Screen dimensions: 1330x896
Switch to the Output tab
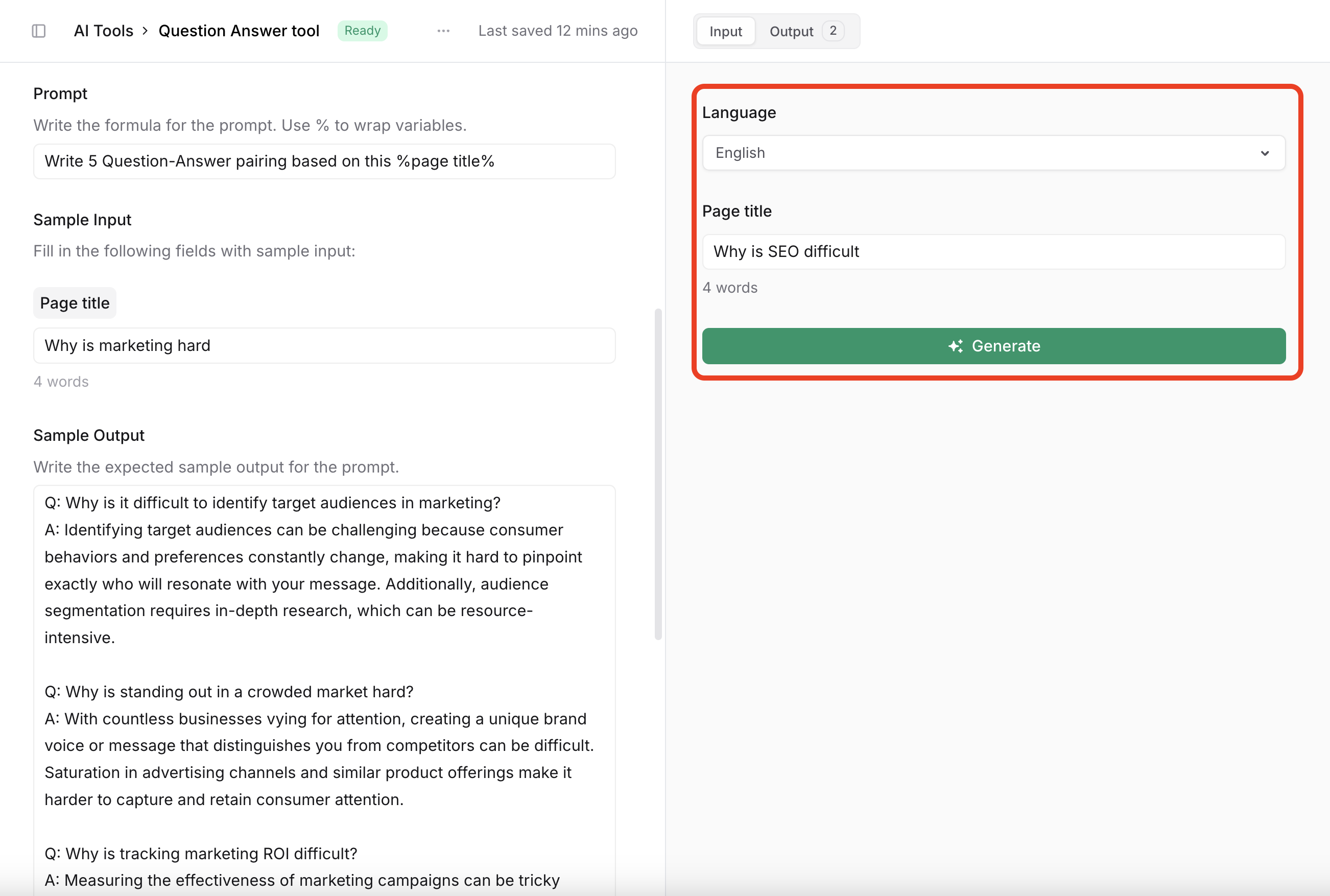[791, 32]
